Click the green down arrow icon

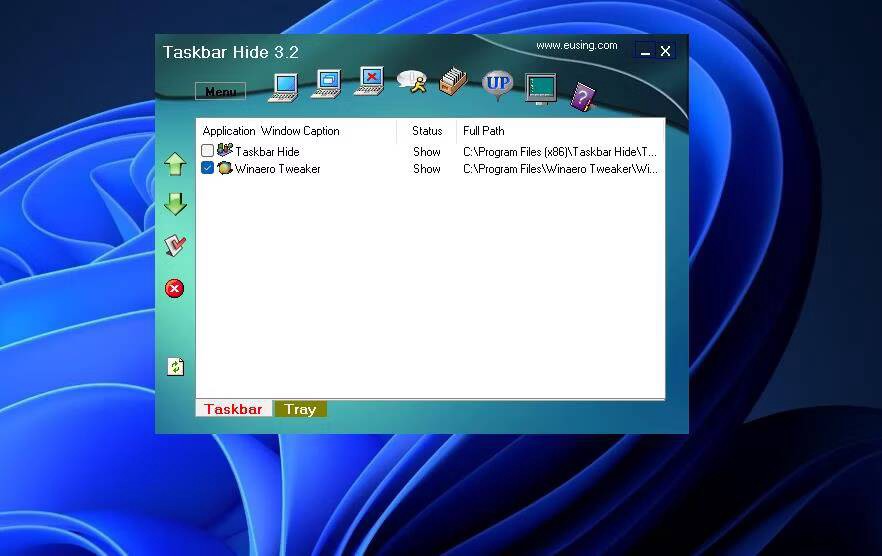pyautogui.click(x=176, y=204)
